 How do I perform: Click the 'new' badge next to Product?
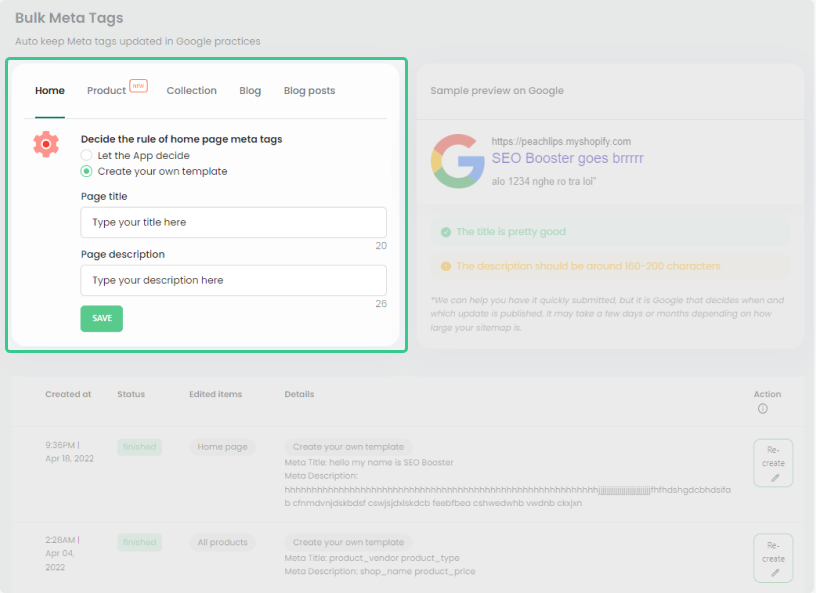click(139, 86)
